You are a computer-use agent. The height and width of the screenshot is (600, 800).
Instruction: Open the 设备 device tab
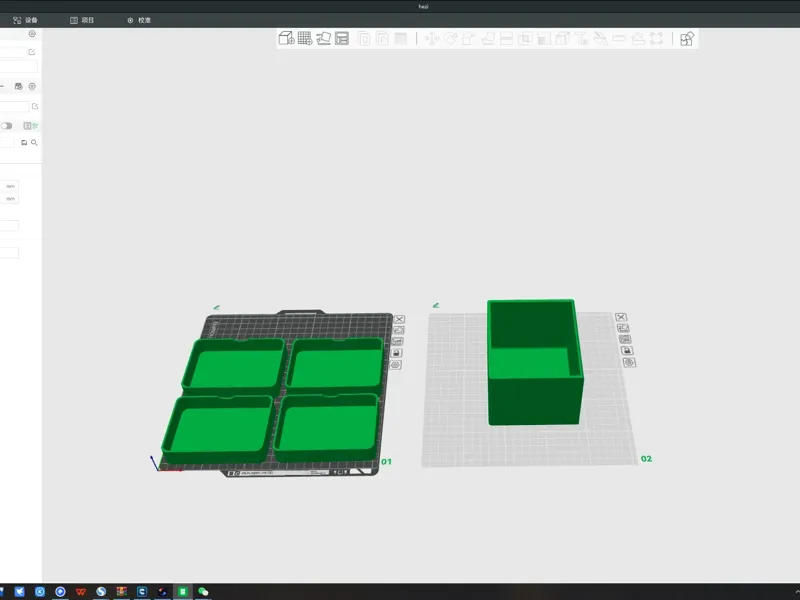(x=26, y=20)
